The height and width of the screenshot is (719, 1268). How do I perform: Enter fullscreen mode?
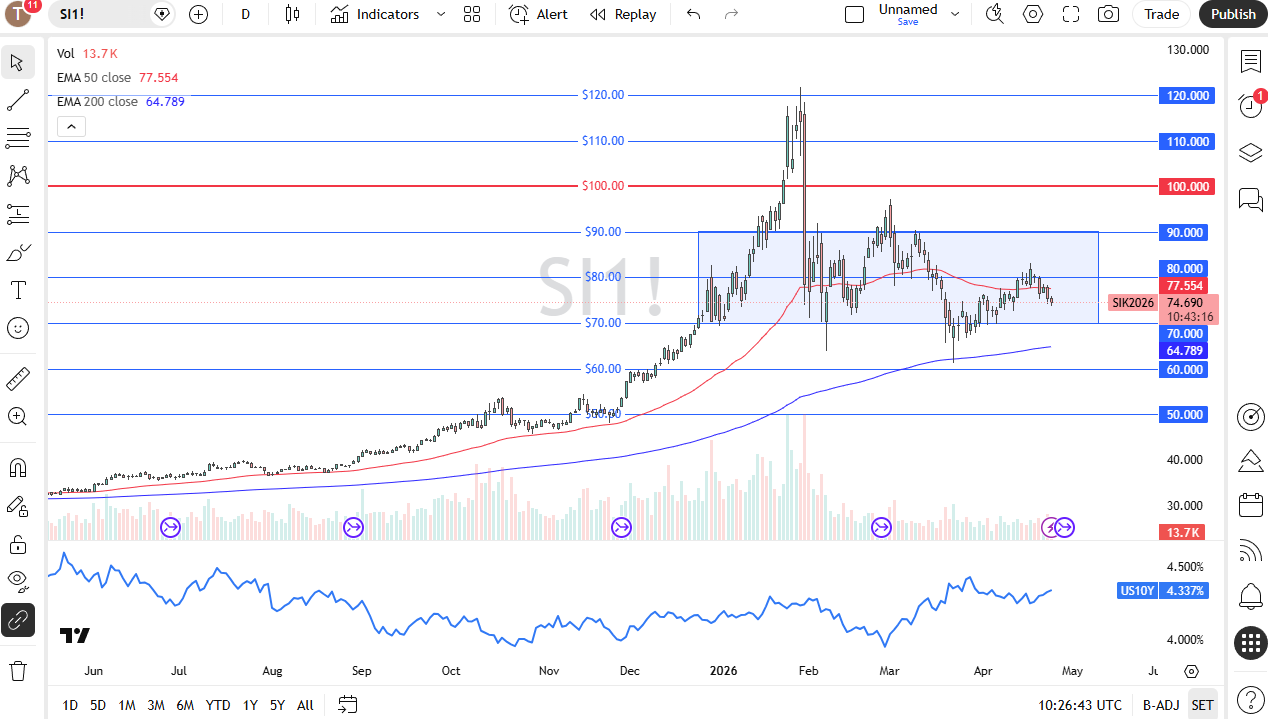[1071, 14]
